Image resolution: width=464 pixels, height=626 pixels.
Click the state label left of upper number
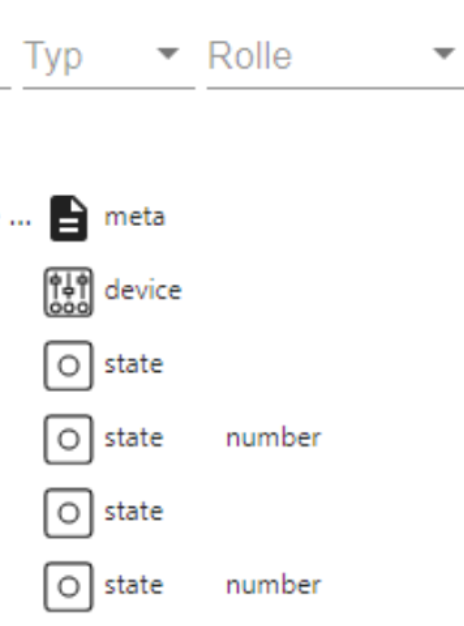(x=134, y=438)
